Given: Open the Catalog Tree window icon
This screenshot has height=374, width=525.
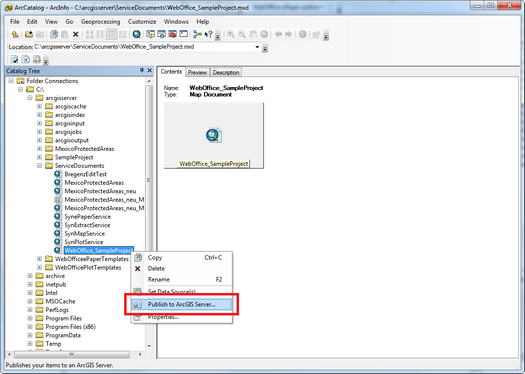Looking at the screenshot, I should coord(151,34).
